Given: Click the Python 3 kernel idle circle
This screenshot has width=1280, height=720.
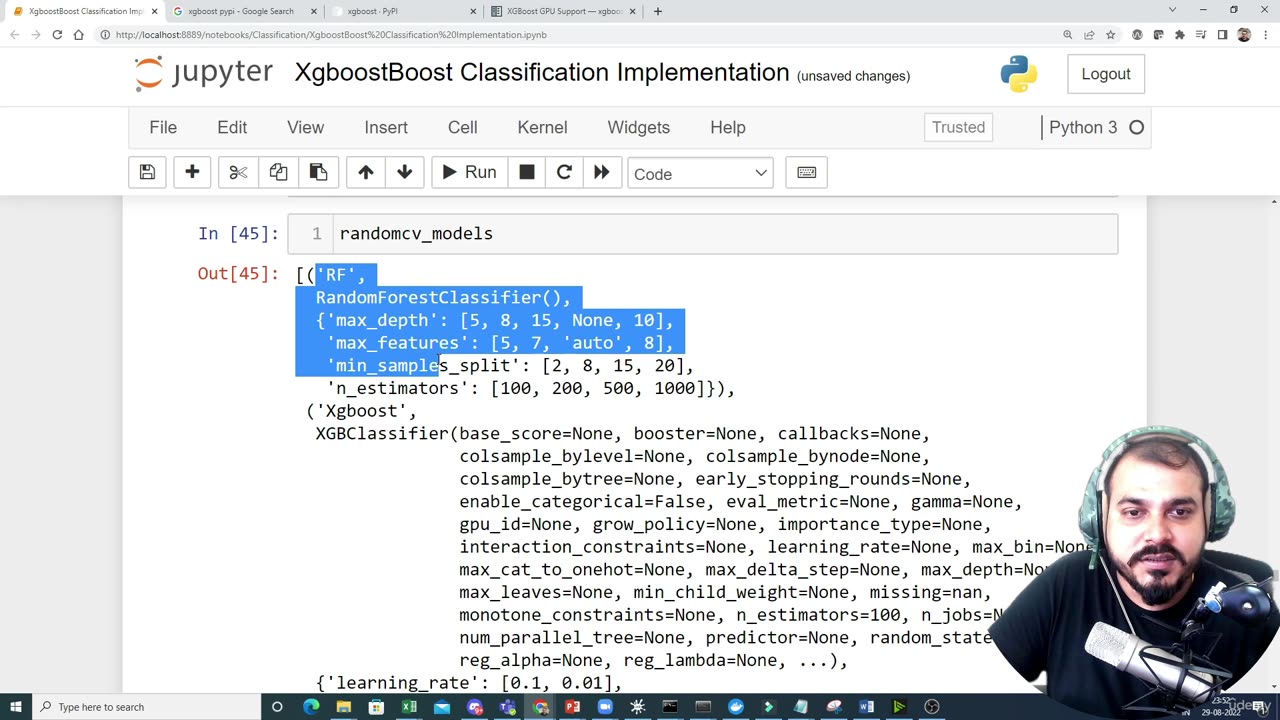Looking at the screenshot, I should click(1136, 127).
